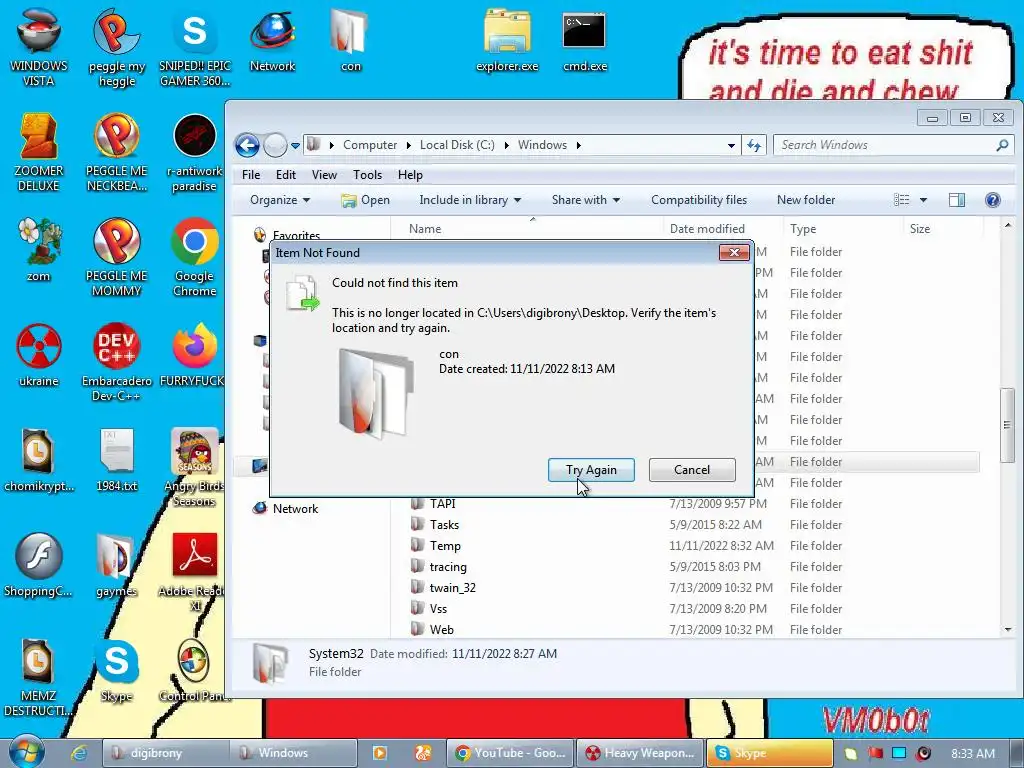Expand the Local Disk (C:) breadcrumb arrow
The image size is (1024, 768).
click(x=507, y=145)
